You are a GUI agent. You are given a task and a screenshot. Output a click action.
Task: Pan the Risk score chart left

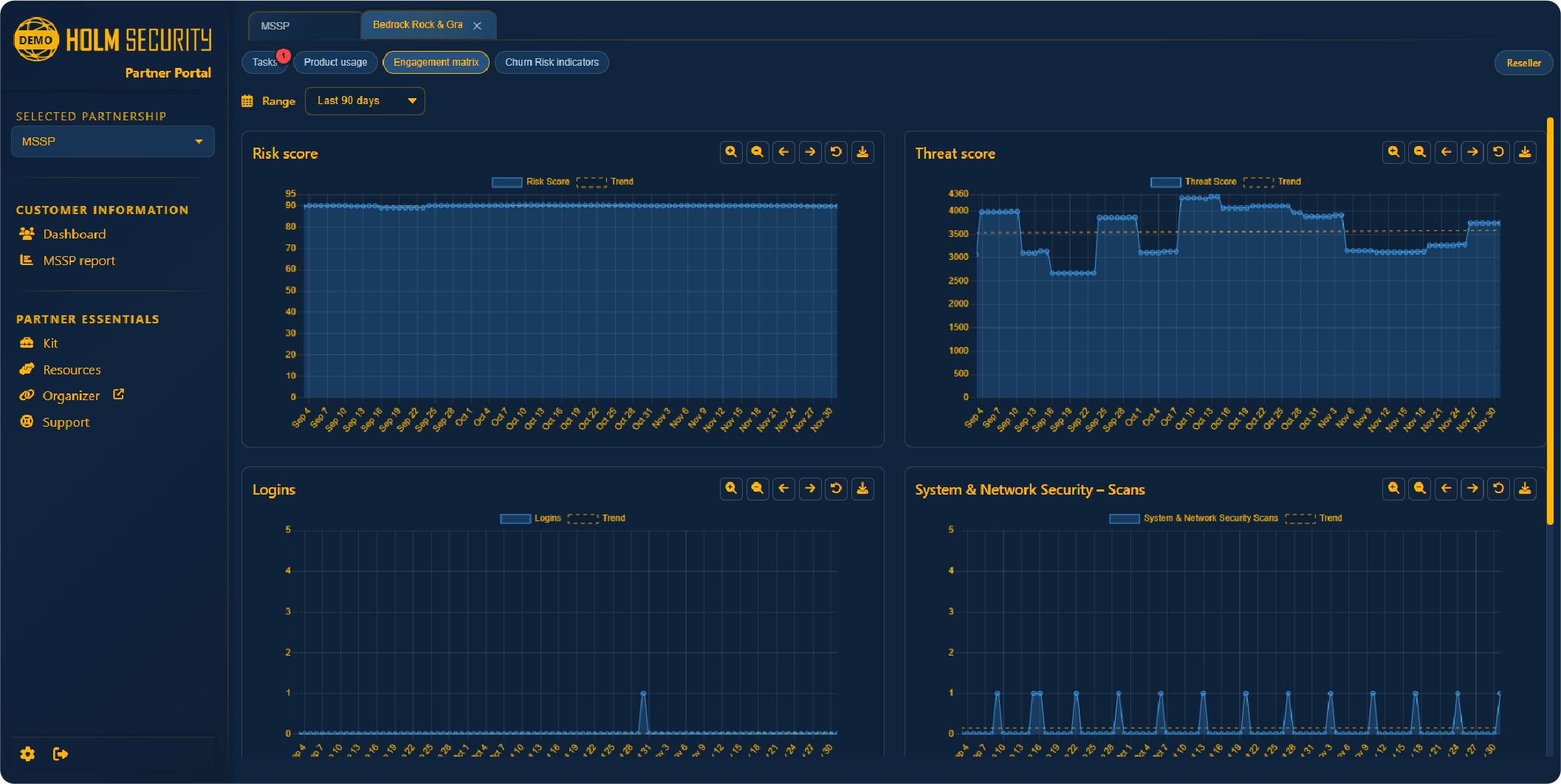pos(783,152)
